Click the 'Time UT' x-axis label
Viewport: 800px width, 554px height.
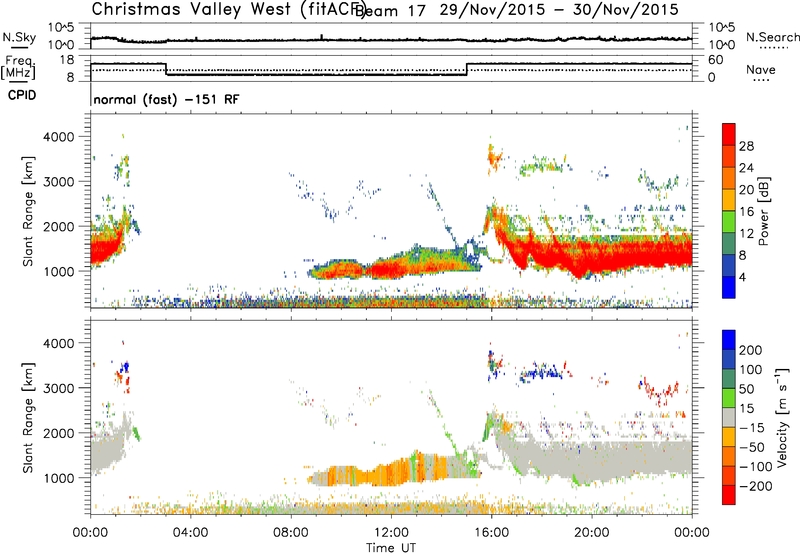tap(391, 548)
